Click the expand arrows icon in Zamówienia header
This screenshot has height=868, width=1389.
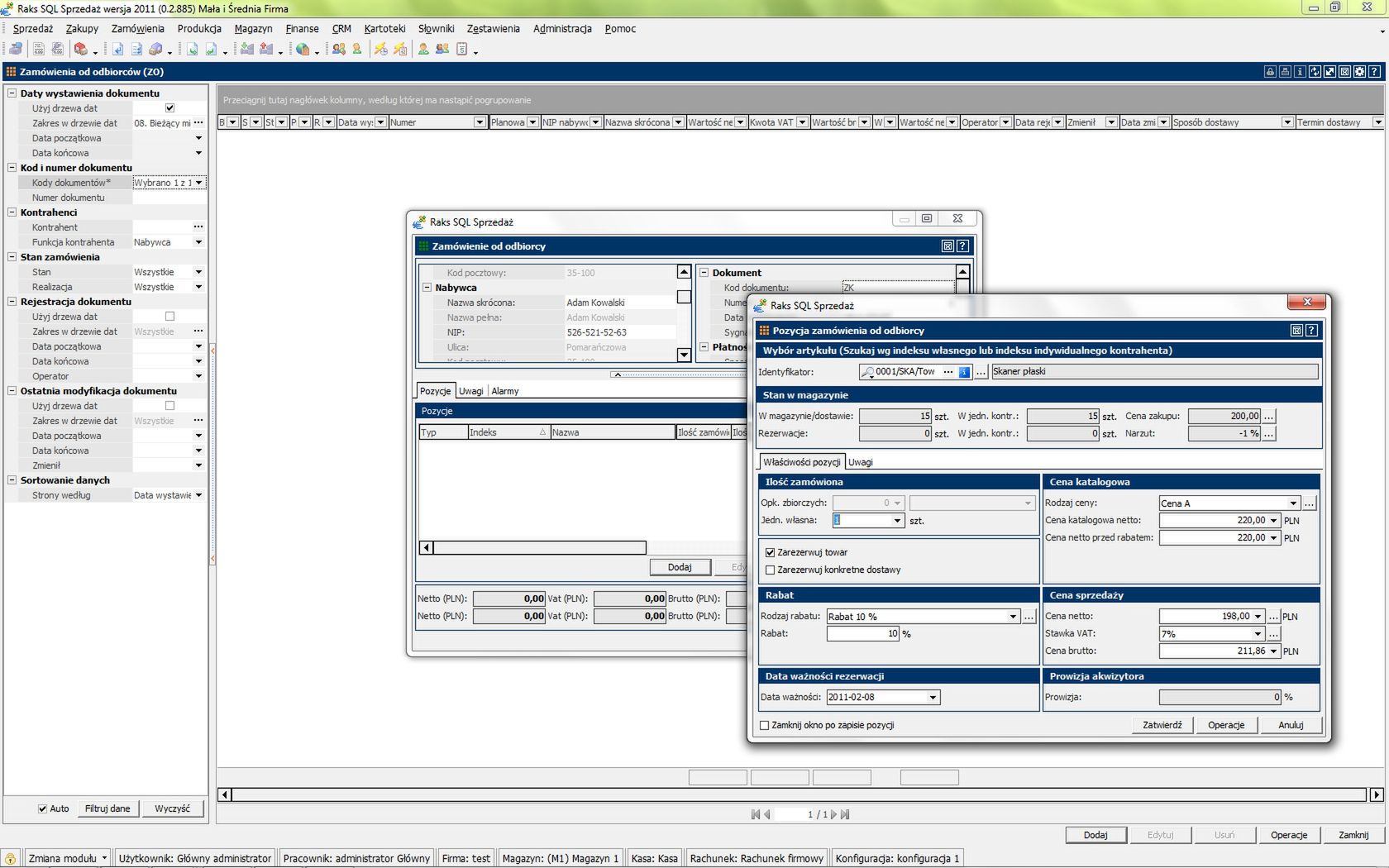(x=1329, y=72)
